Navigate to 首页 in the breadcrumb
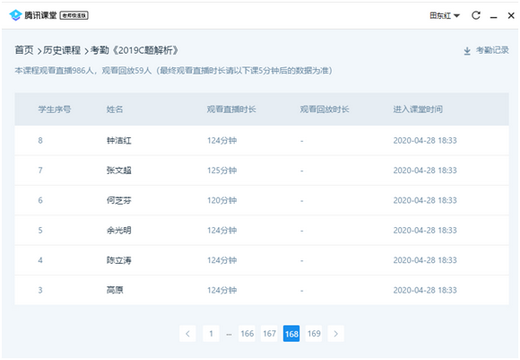Screen dimensions: 520x360 point(24,50)
